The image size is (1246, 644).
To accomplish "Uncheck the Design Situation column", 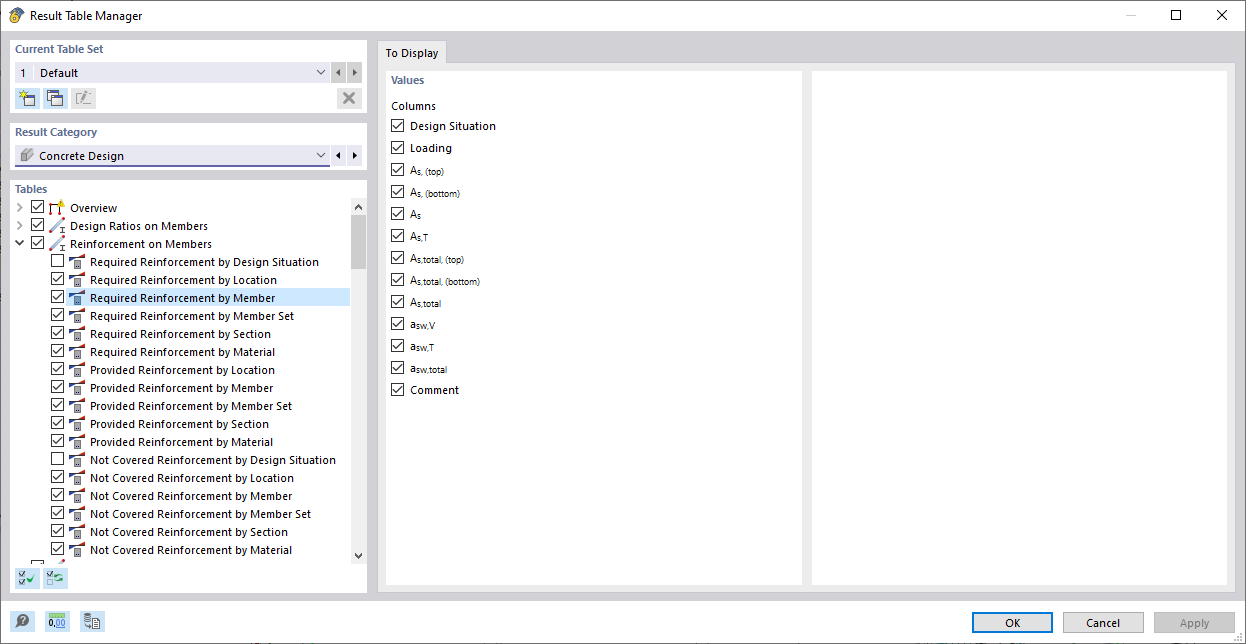I will pos(397,125).
